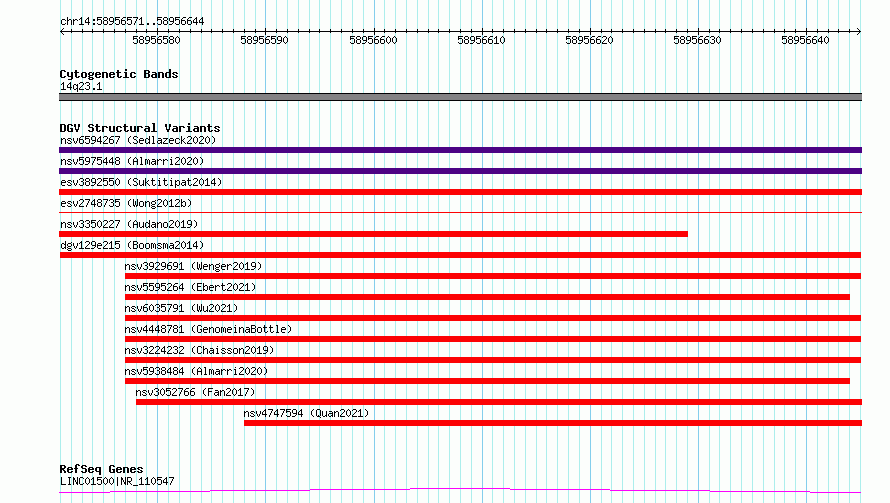Click ruler position 58956610
The width and height of the screenshot is (890, 503).
point(481,40)
